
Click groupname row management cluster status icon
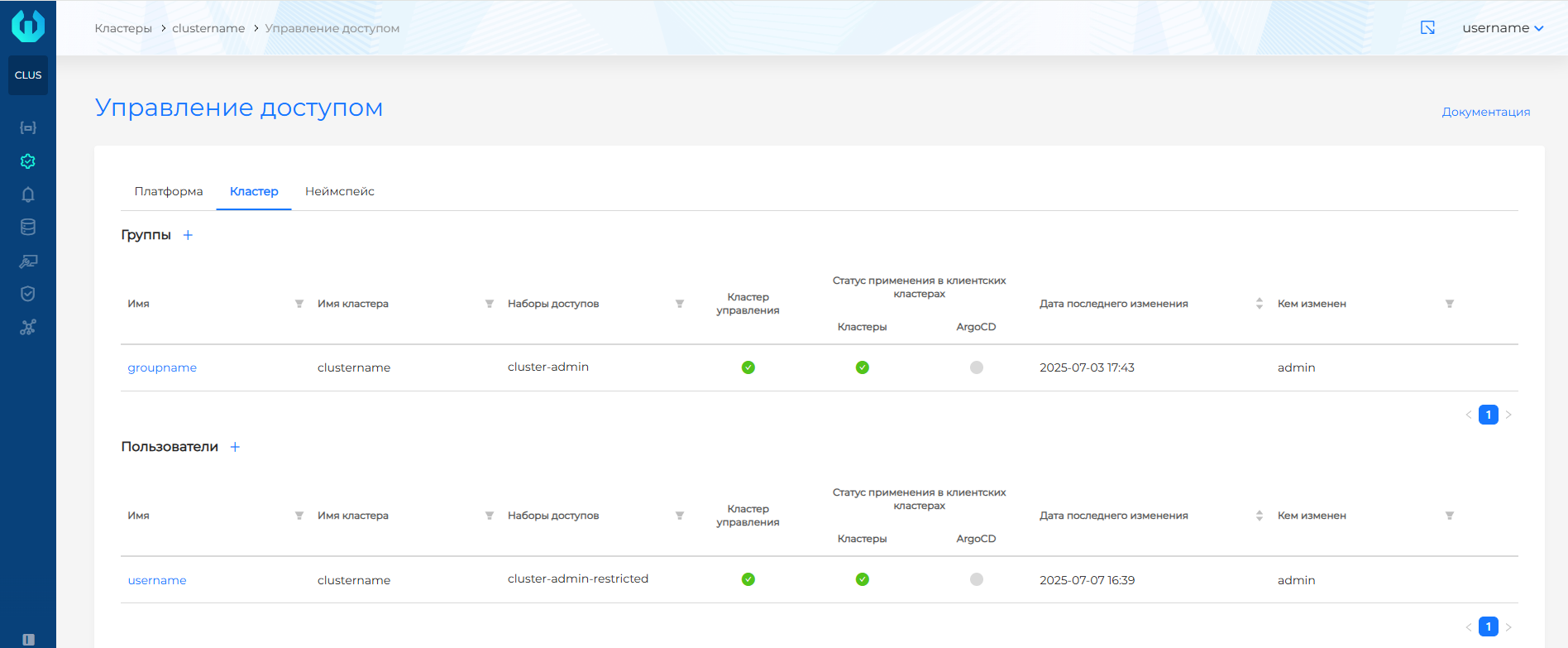748,367
